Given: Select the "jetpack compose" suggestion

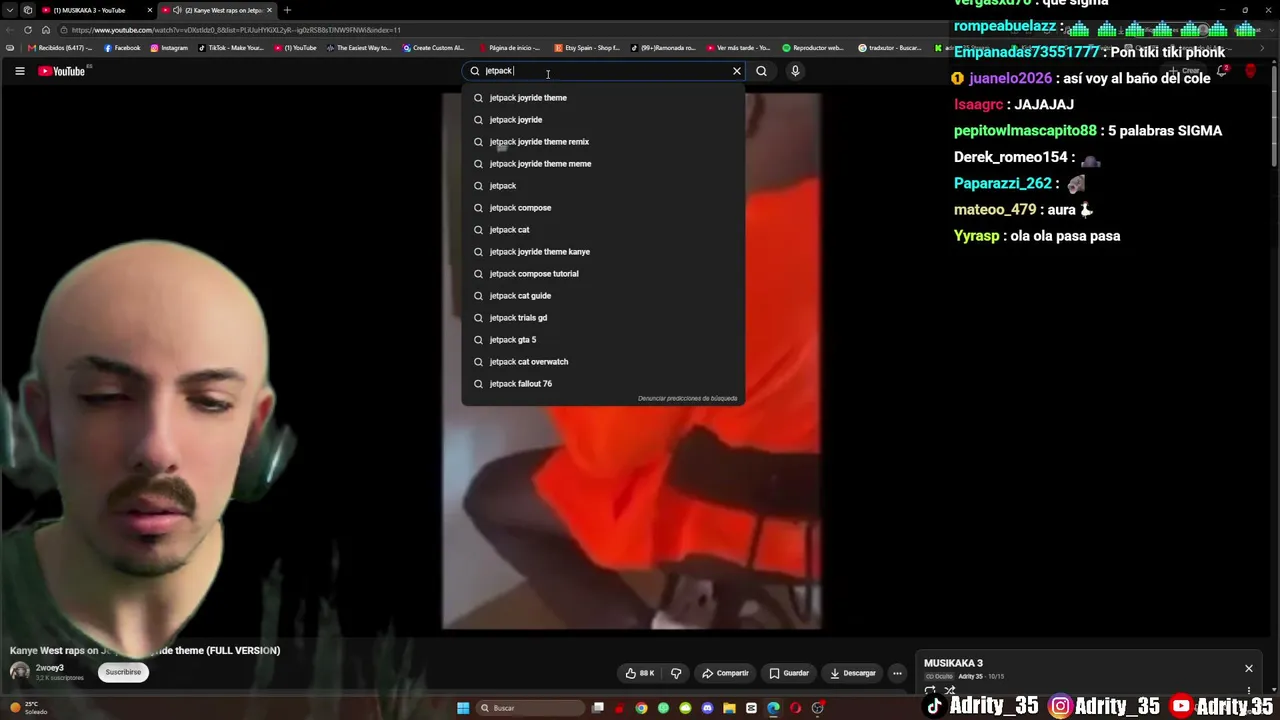Looking at the screenshot, I should 603,208.
